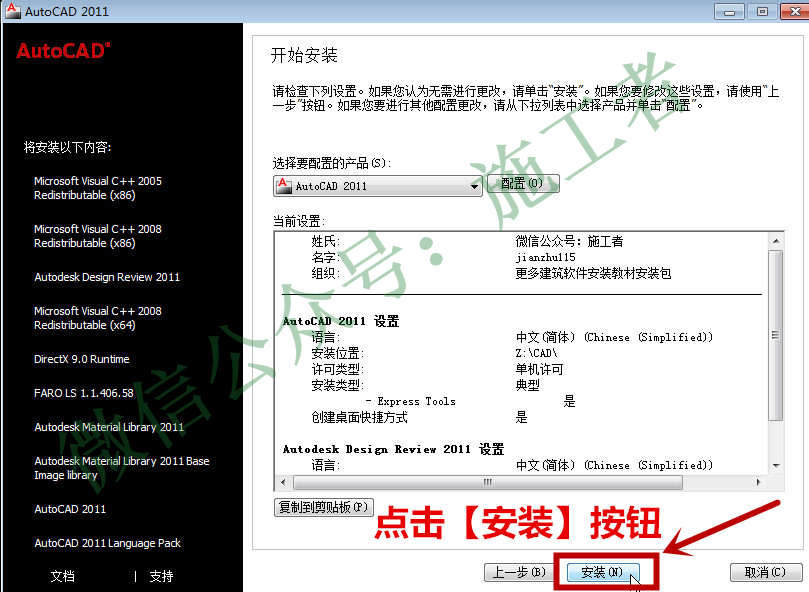Click the AutoCAD title bar icon
Image resolution: width=809 pixels, height=592 pixels.
click(x=12, y=10)
